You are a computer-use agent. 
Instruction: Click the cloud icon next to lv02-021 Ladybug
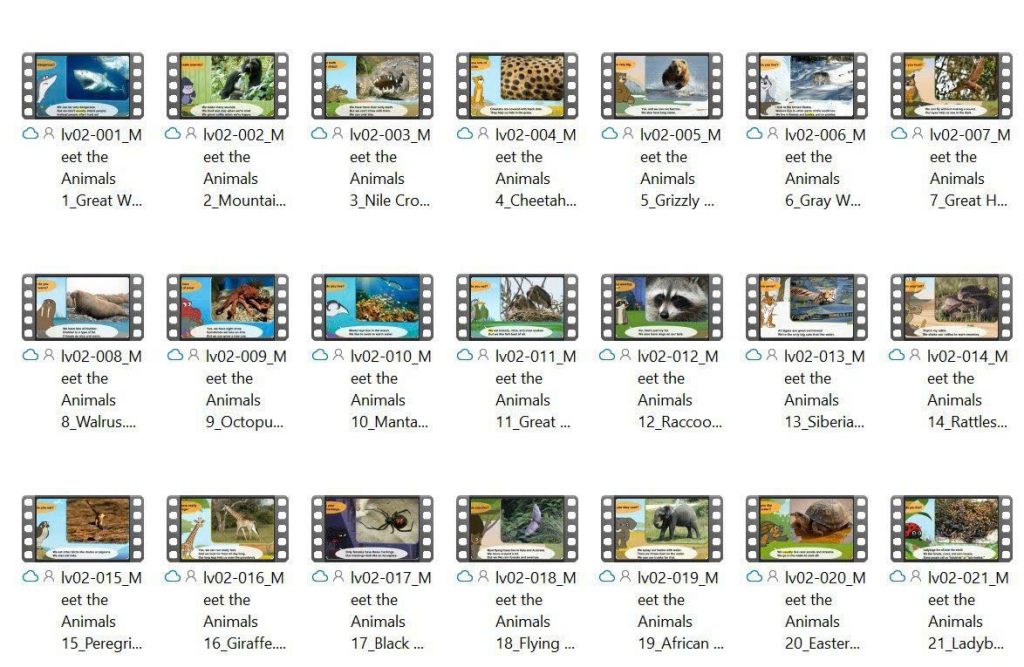(x=898, y=577)
